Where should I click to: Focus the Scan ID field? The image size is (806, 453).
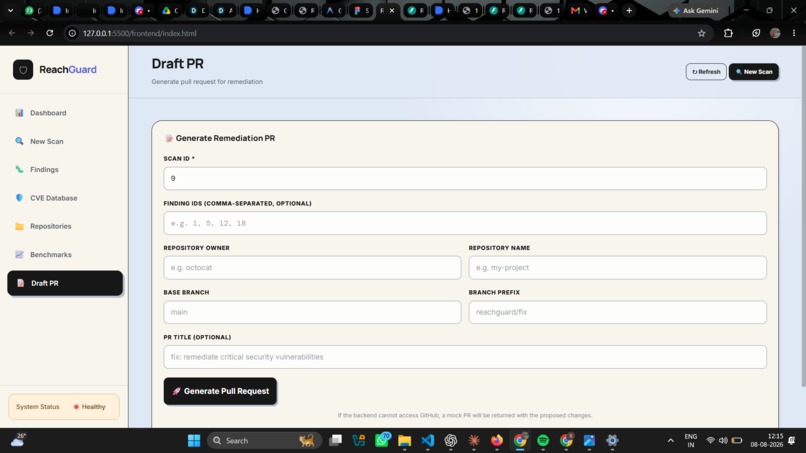point(465,178)
